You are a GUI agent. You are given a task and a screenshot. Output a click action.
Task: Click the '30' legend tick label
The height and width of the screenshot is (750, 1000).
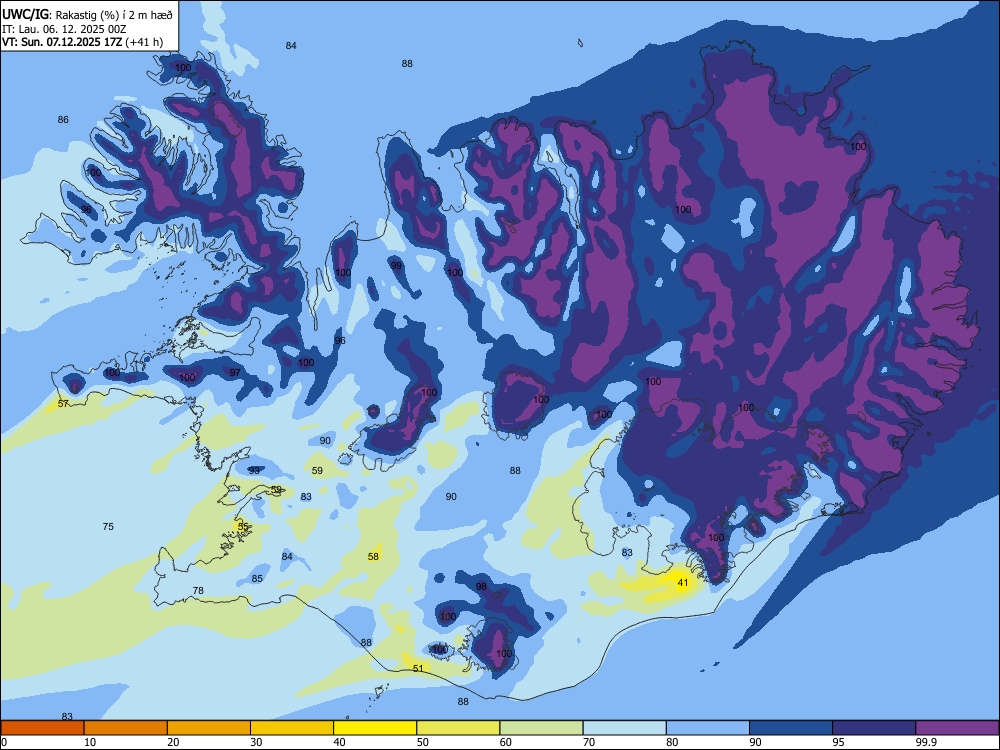pyautogui.click(x=256, y=742)
